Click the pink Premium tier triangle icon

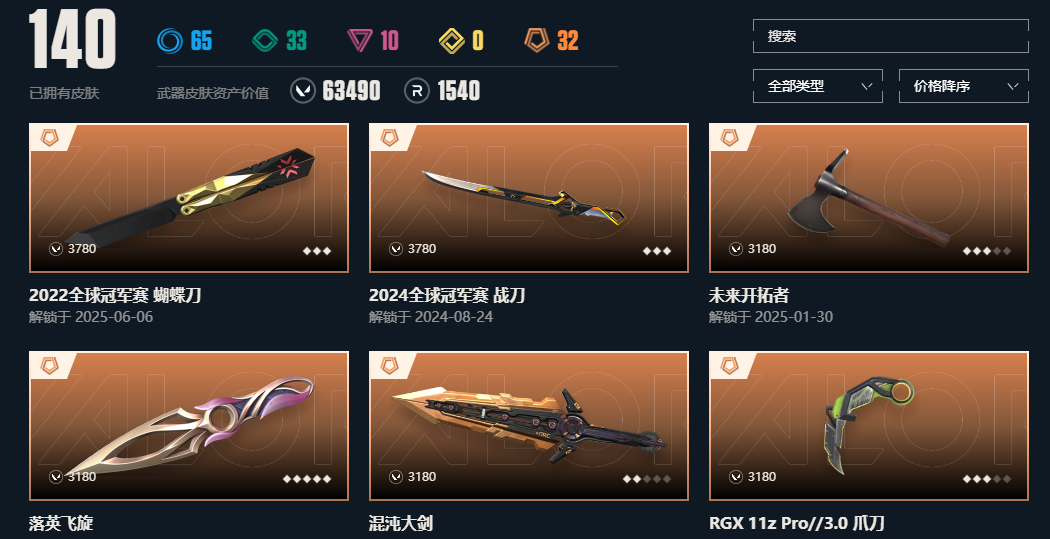tap(360, 41)
